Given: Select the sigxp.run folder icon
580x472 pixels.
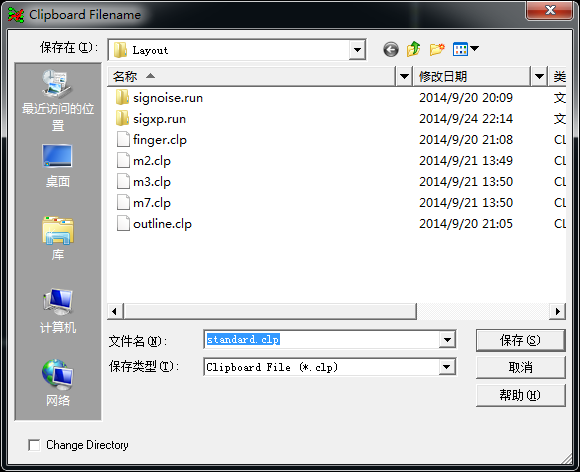Looking at the screenshot, I should coord(122,118).
